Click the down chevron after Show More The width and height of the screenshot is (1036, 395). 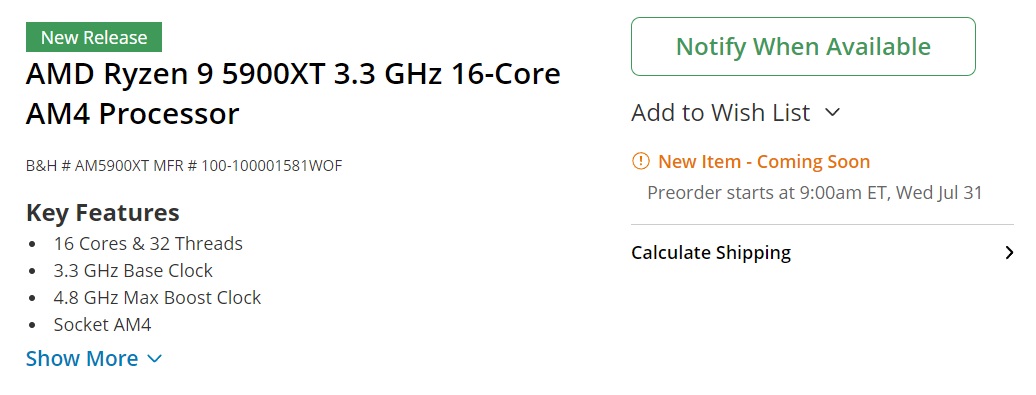[x=154, y=359]
